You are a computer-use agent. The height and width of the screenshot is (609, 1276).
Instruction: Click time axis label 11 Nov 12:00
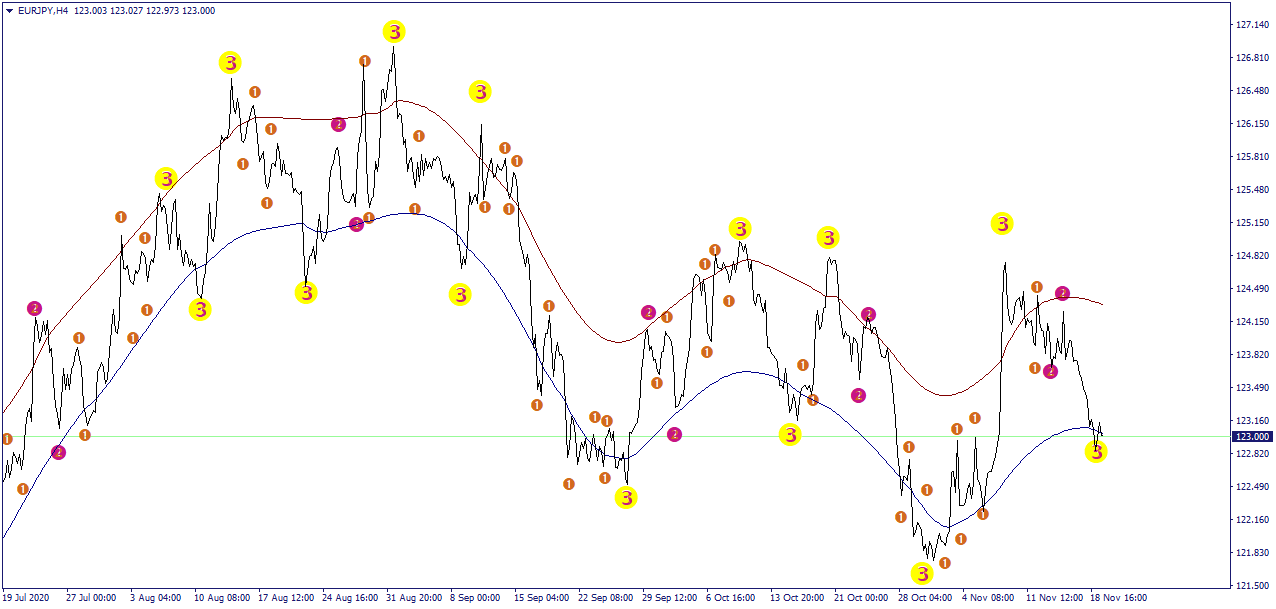[1054, 598]
